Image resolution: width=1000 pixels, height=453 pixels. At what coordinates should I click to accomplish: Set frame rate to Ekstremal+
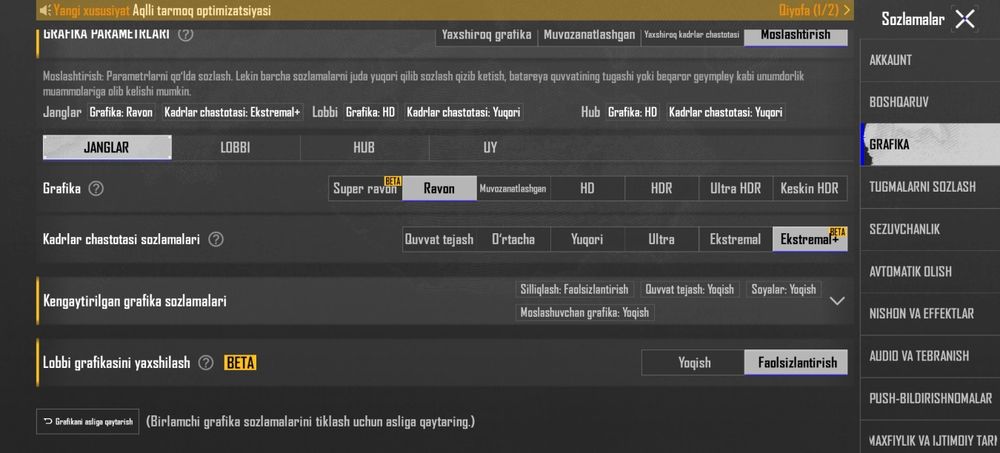point(810,239)
